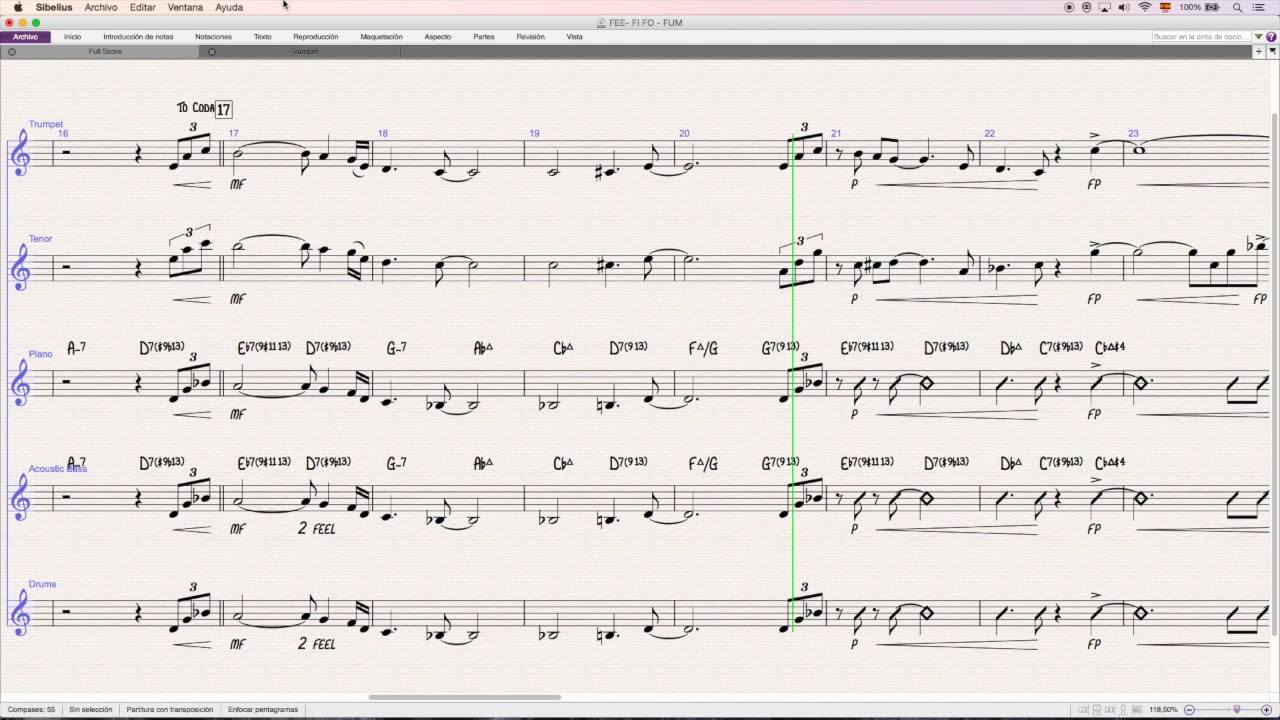Screen dimensions: 1280x720
Task: Collapse the ribbon with the green arrow
Action: click(x=1258, y=37)
